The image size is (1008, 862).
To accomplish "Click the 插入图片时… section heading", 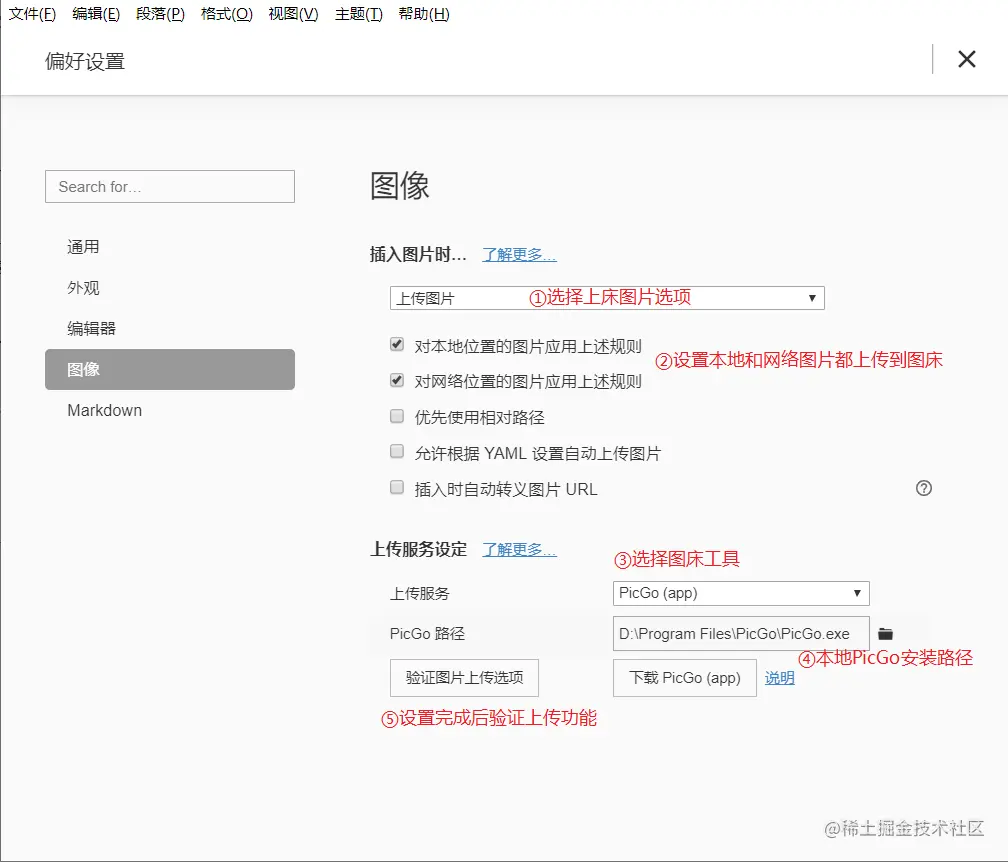I will [418, 255].
